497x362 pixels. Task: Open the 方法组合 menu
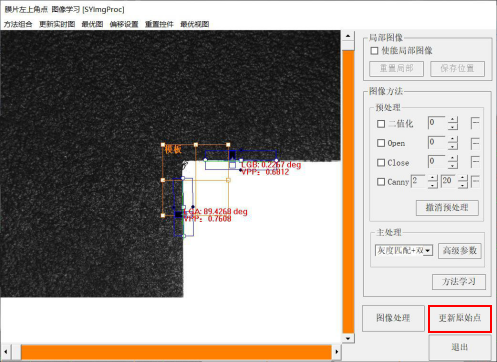[18, 24]
